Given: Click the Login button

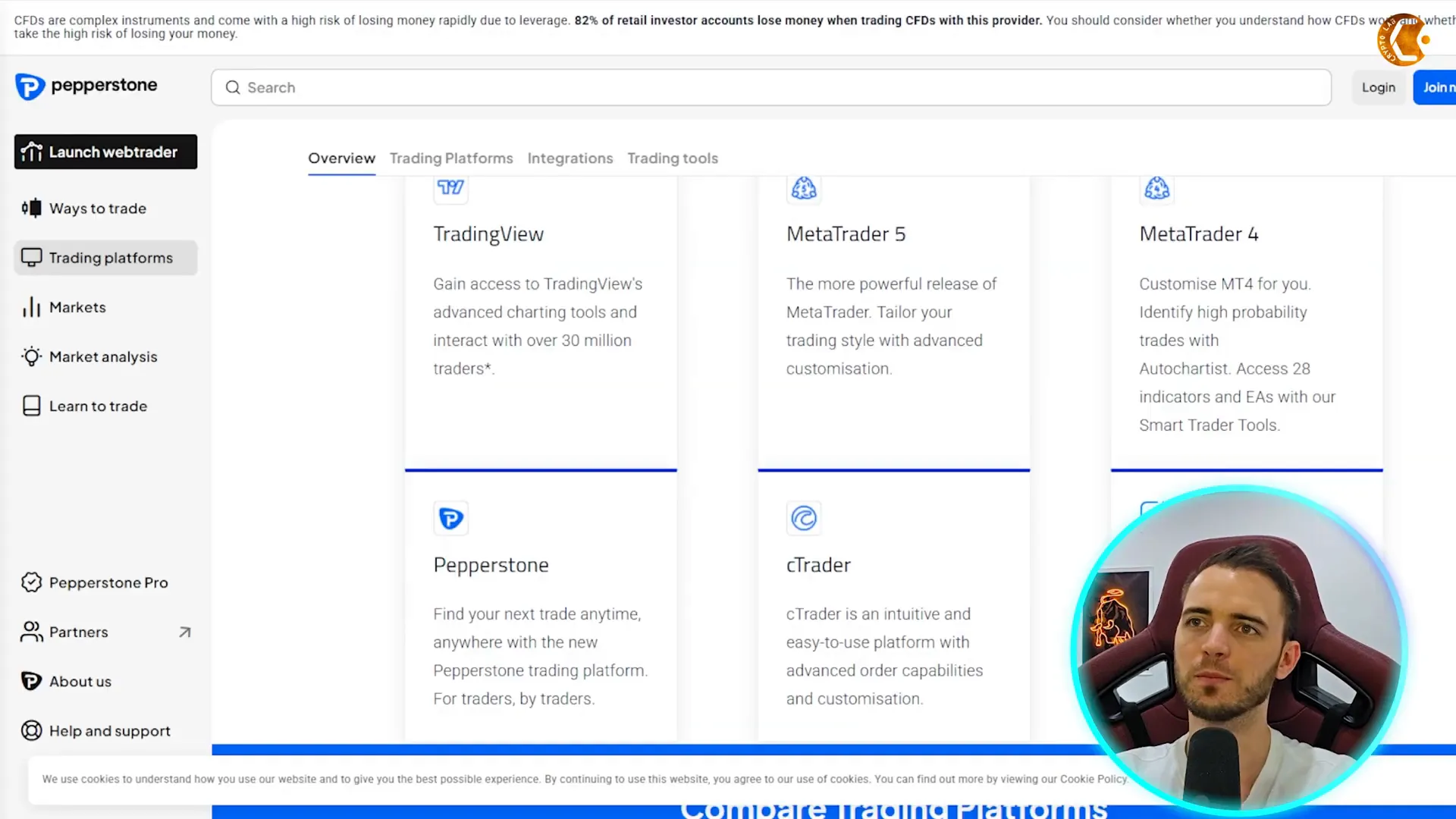Looking at the screenshot, I should coord(1378,87).
